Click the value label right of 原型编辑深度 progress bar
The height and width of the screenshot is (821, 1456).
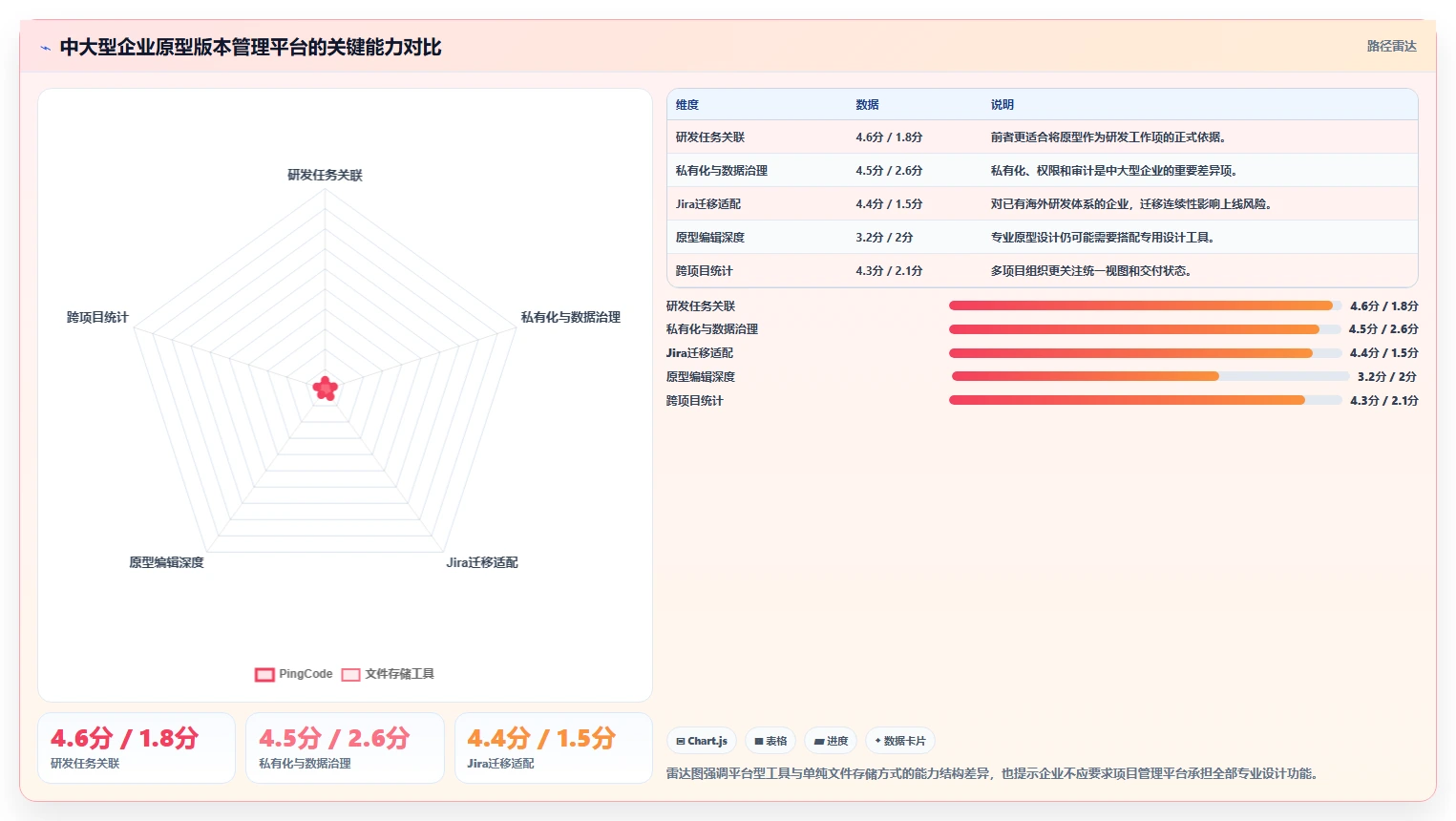point(1387,377)
